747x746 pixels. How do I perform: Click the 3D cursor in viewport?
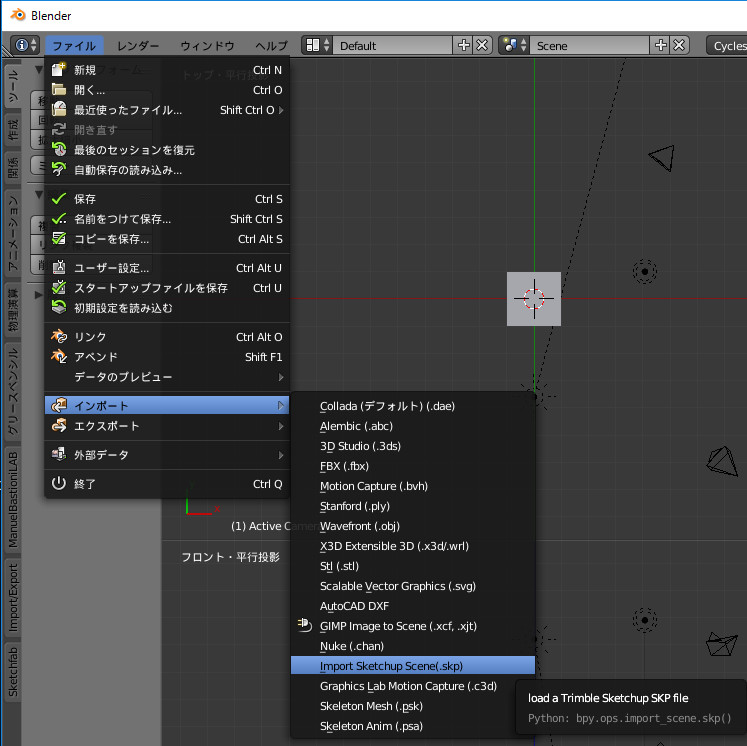534,299
